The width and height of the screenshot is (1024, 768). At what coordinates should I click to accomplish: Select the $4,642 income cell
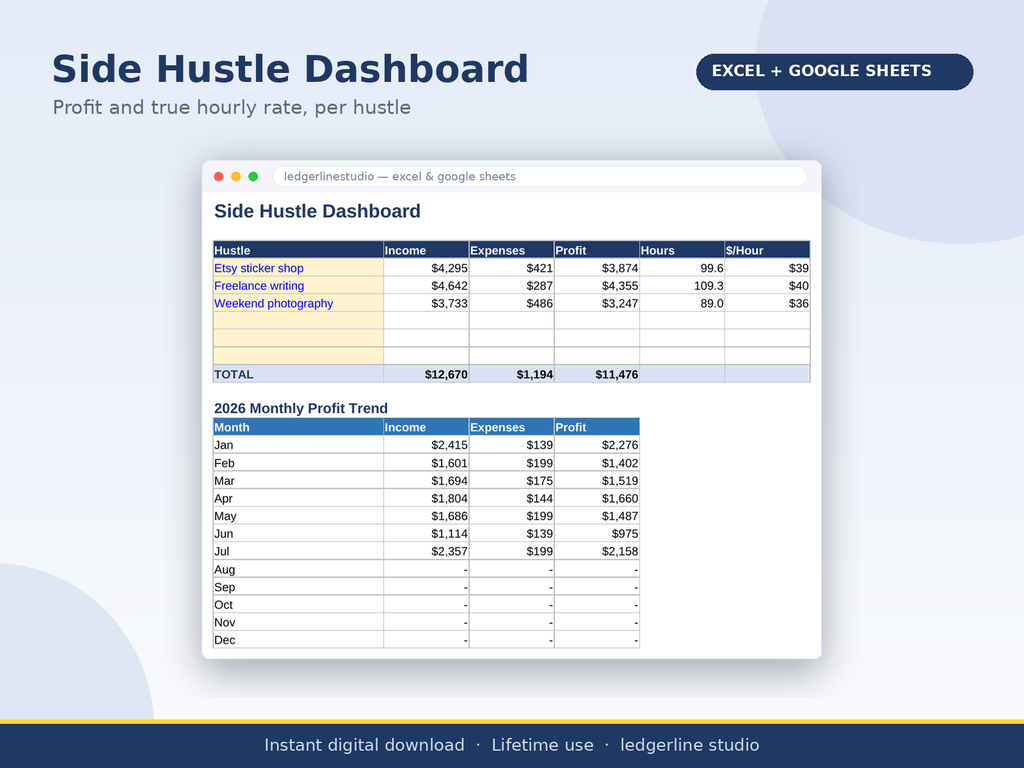click(x=426, y=285)
